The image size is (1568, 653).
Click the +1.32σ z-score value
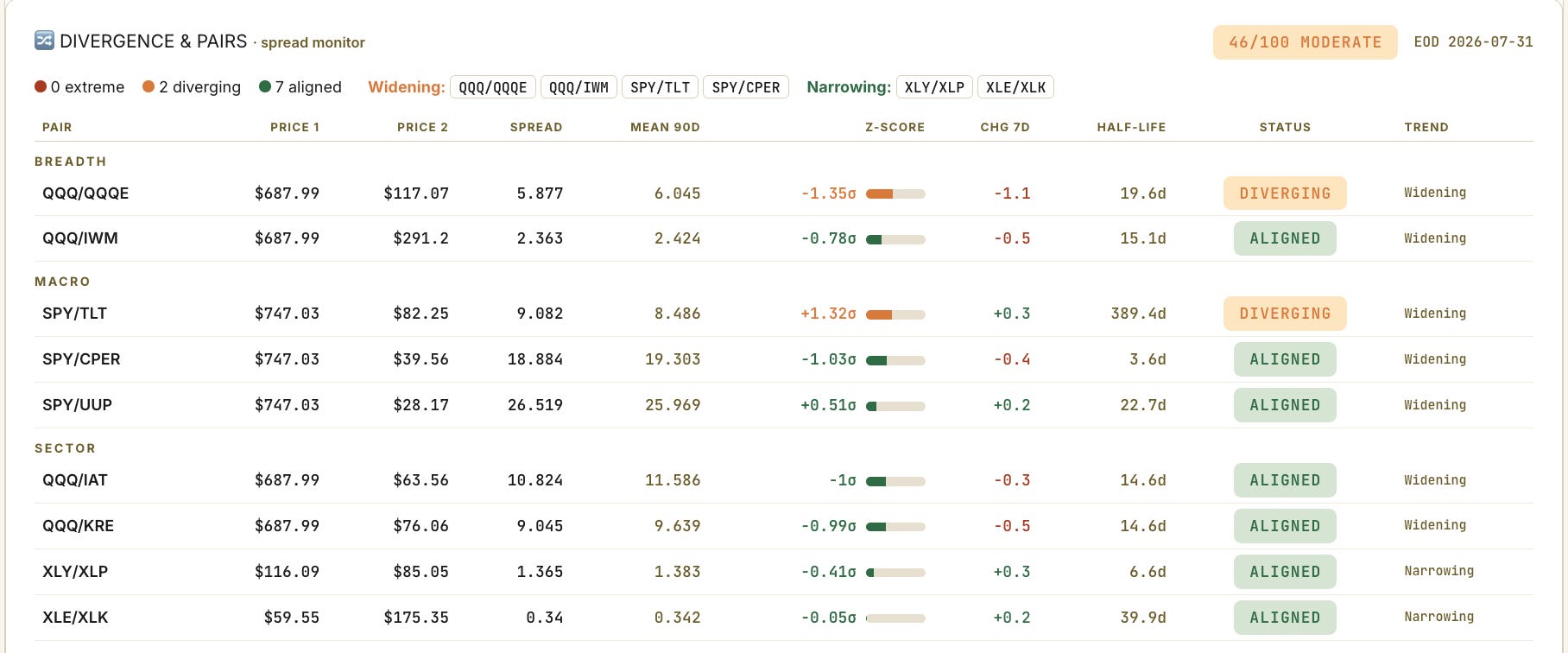pos(829,314)
